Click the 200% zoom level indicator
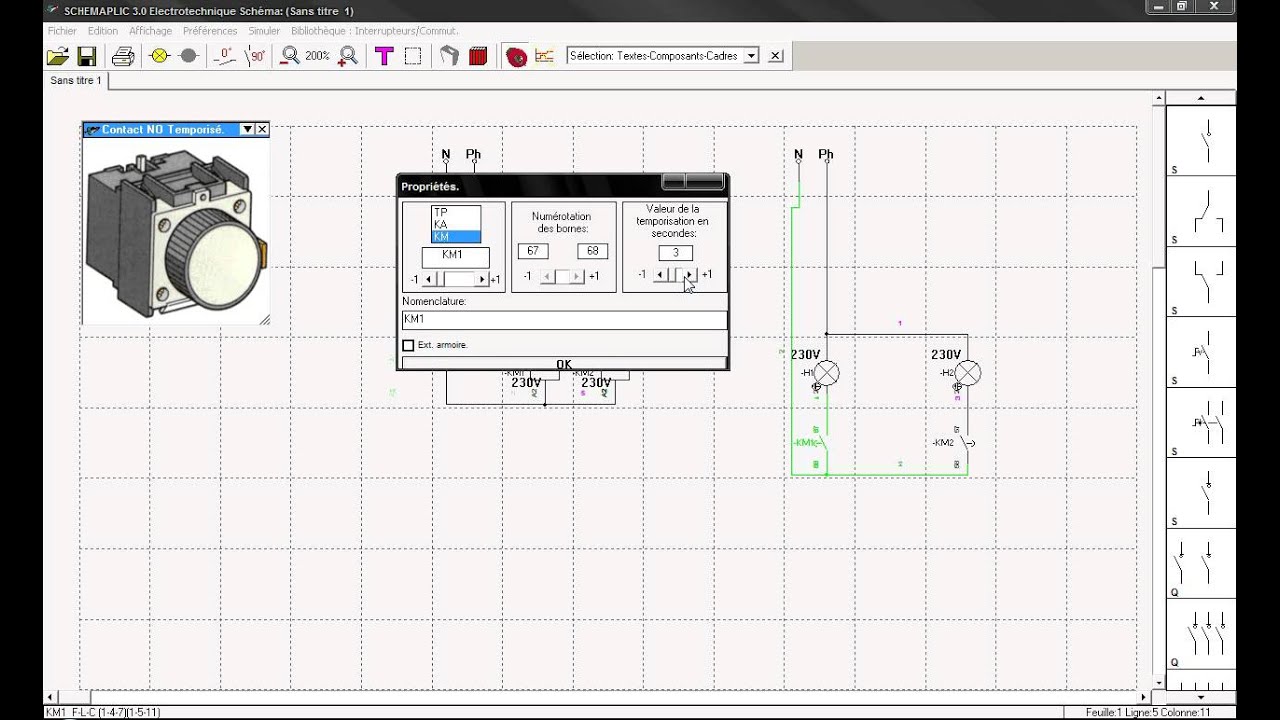 pyautogui.click(x=318, y=56)
